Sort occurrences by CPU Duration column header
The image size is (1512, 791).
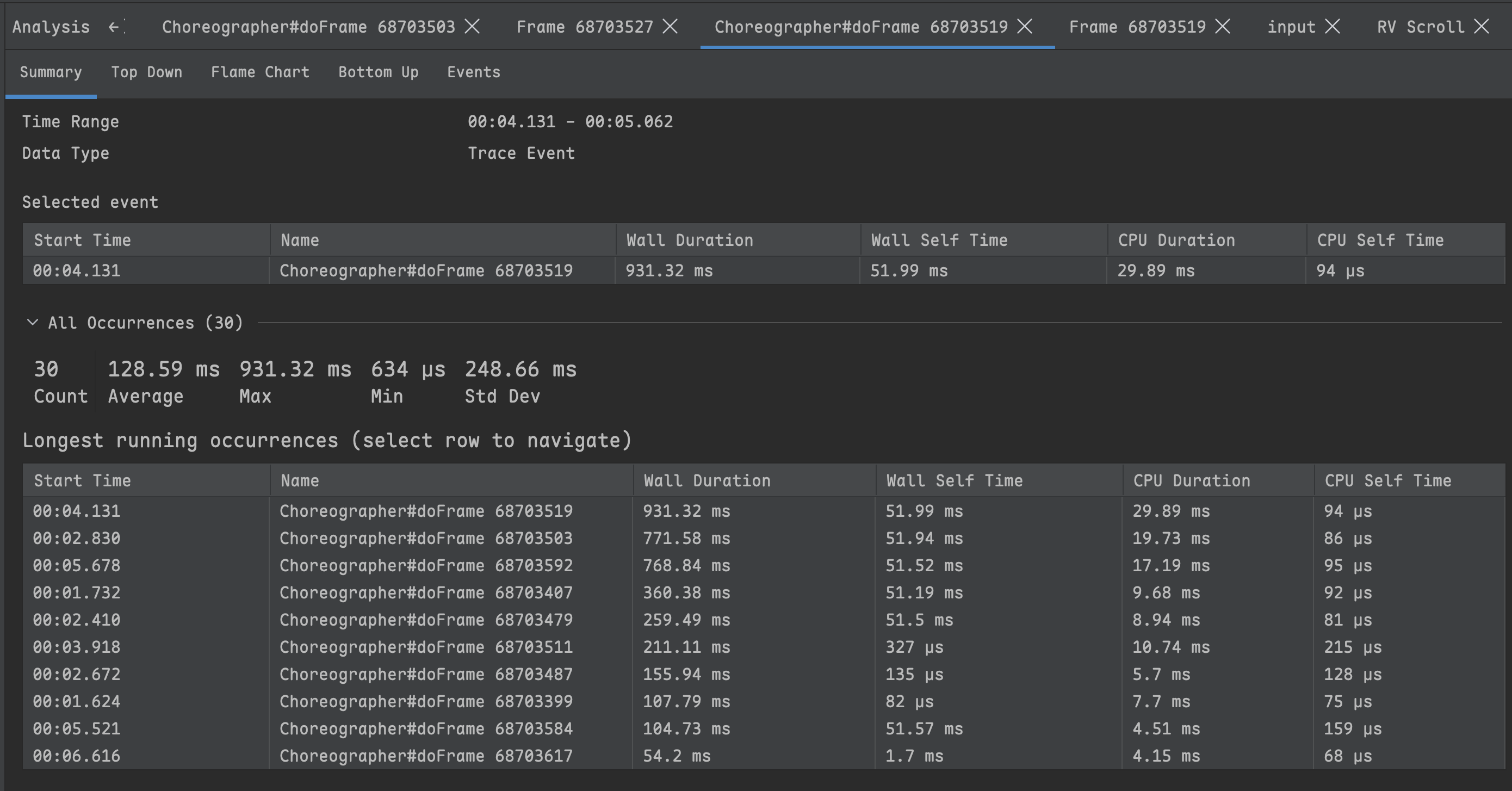(1191, 480)
